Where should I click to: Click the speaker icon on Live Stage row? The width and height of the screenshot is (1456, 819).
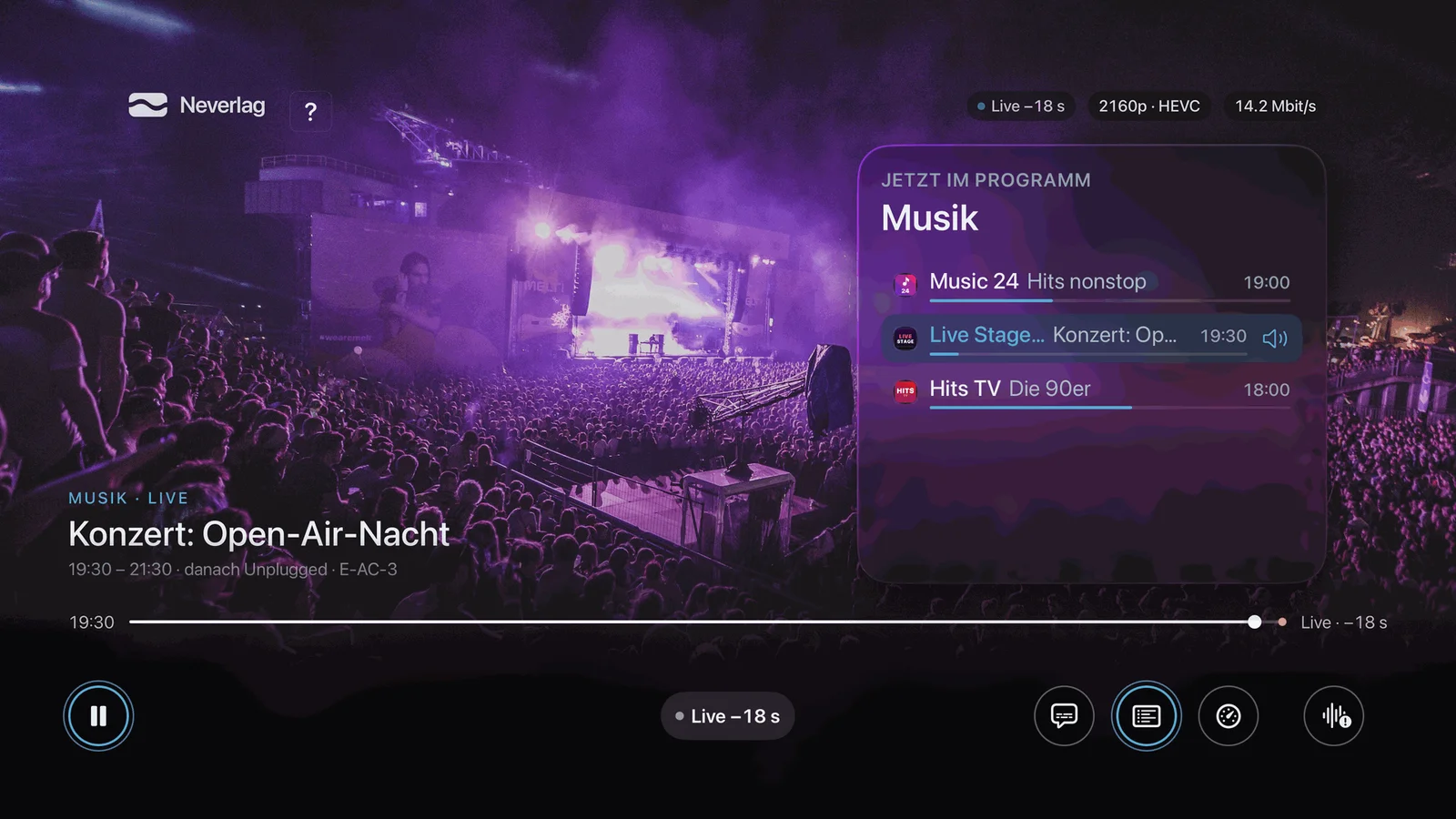click(1275, 338)
